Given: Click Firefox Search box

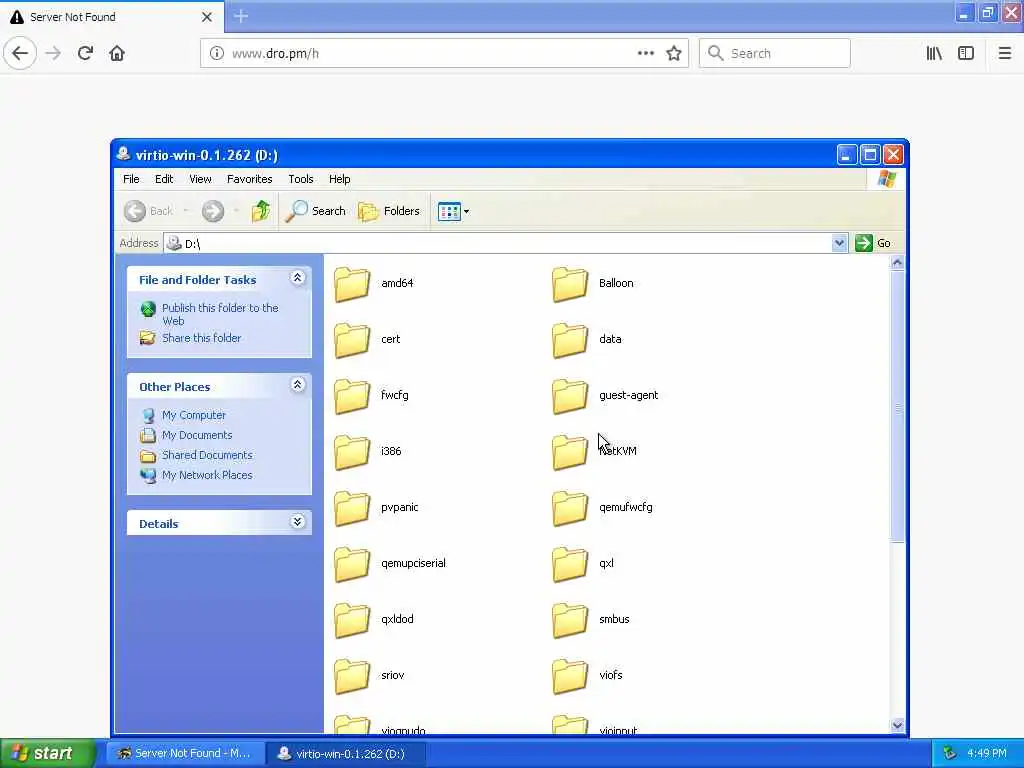Looking at the screenshot, I should click(775, 54).
